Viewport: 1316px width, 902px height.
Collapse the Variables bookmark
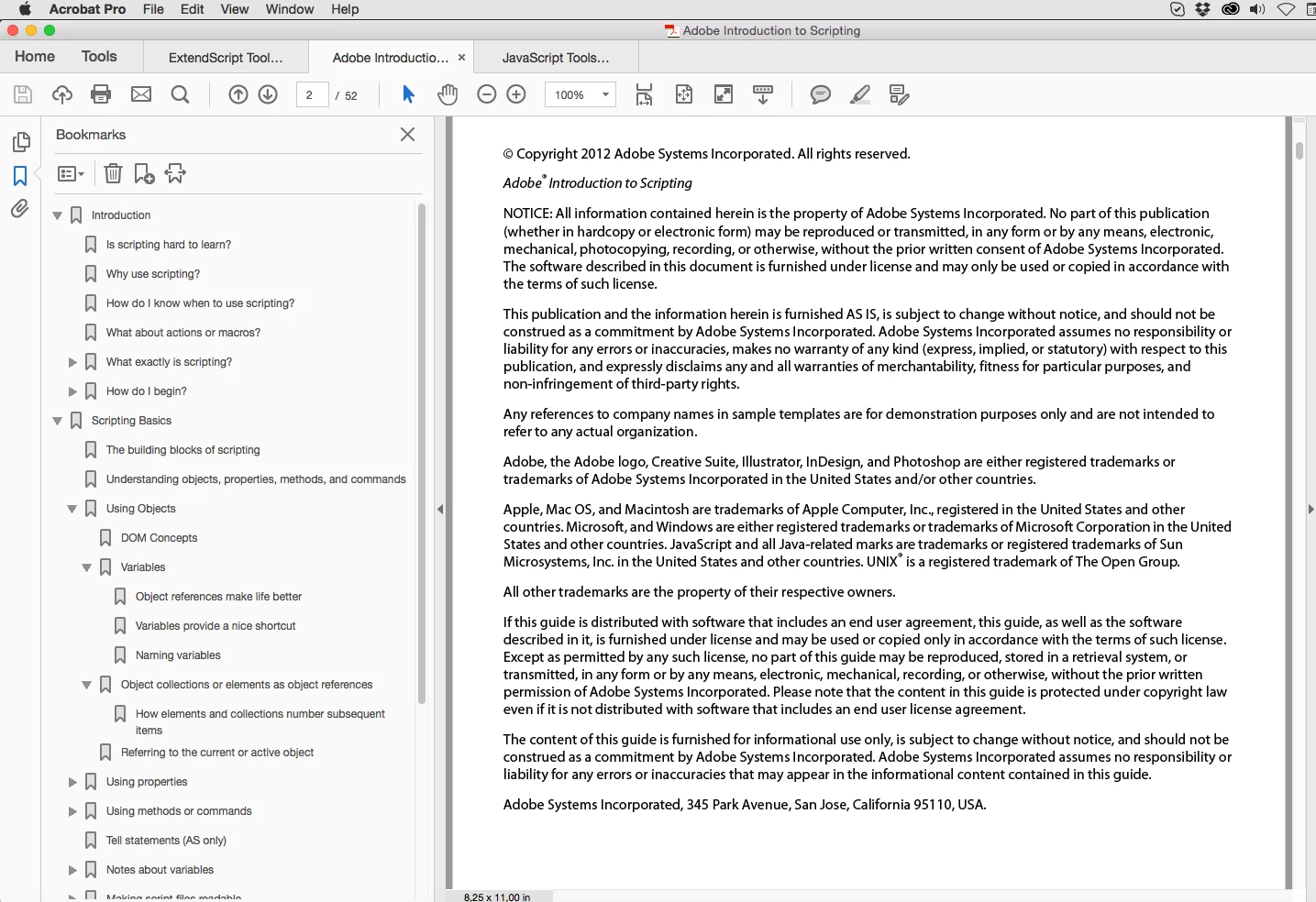(x=87, y=567)
